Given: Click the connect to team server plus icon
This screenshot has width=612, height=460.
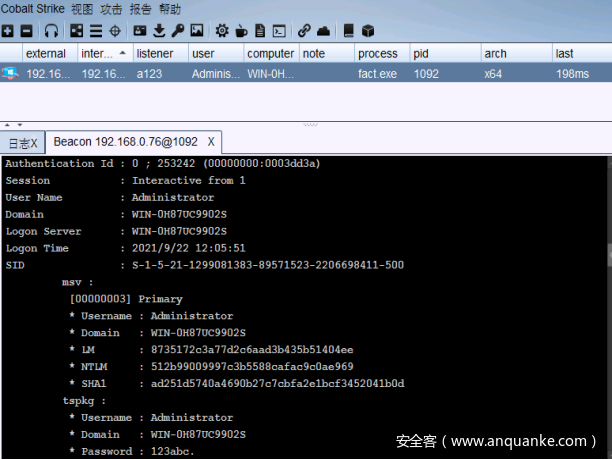Looking at the screenshot, I should 7,30.
